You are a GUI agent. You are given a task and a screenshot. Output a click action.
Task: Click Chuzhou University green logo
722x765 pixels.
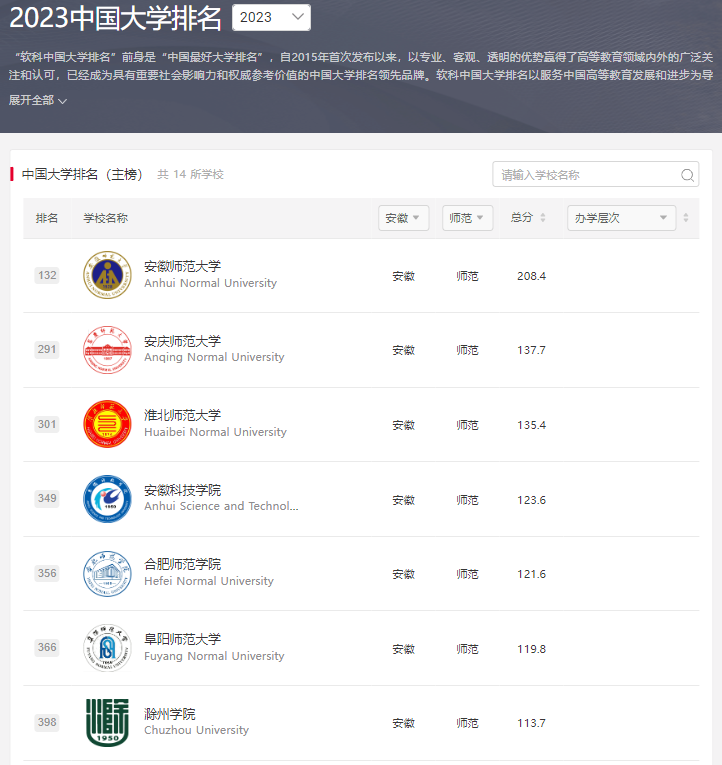107,722
